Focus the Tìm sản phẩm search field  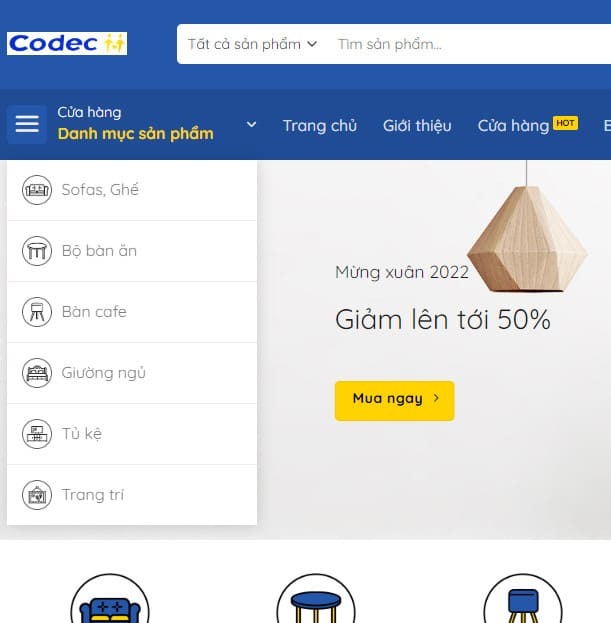[473, 44]
